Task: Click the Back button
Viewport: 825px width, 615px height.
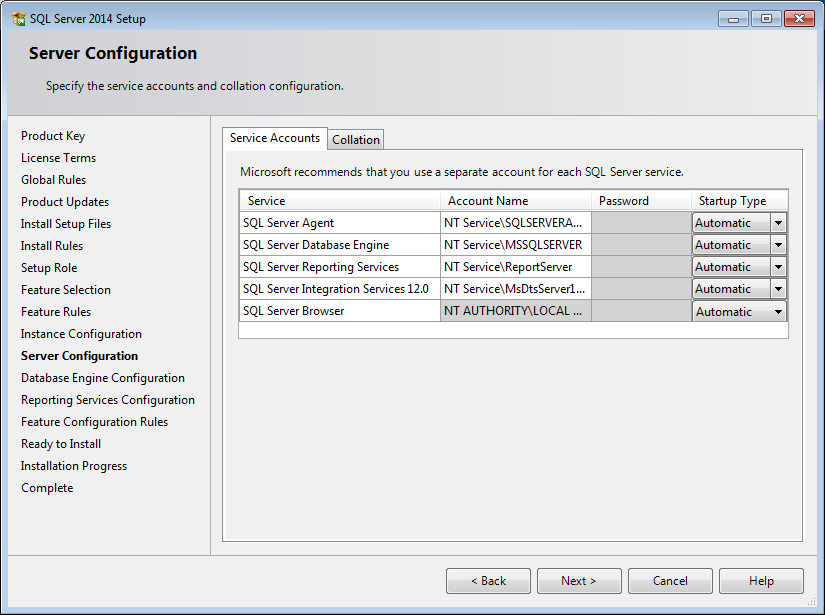Action: (488, 581)
